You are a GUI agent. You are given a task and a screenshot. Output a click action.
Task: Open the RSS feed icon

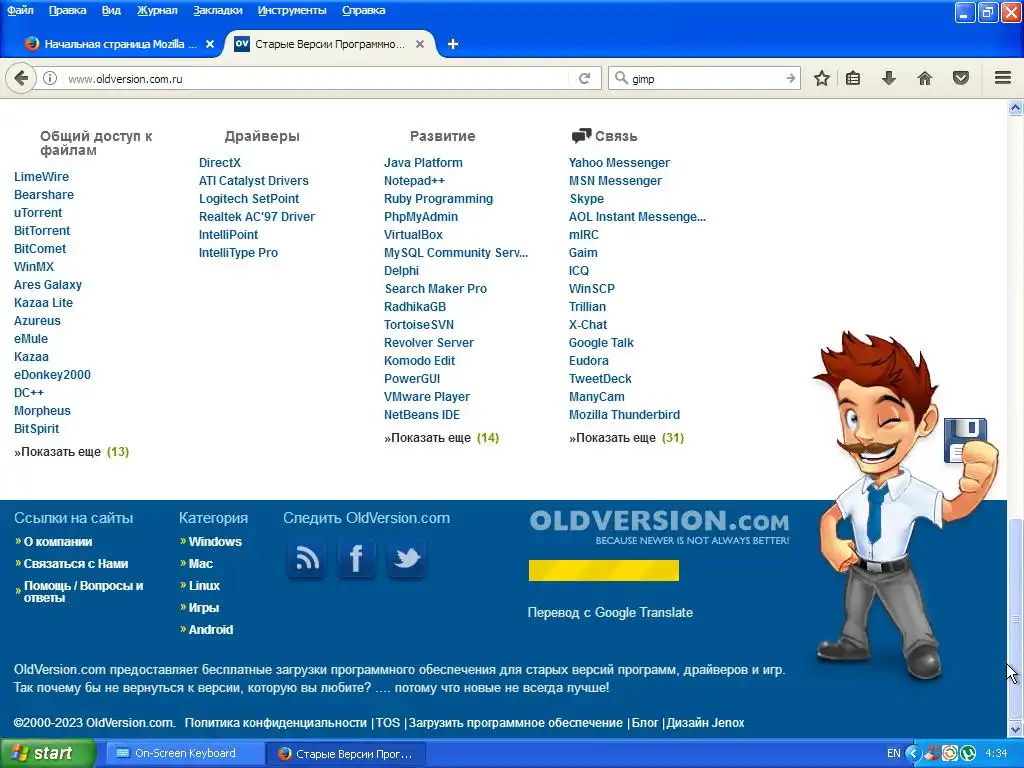pyautogui.click(x=307, y=559)
